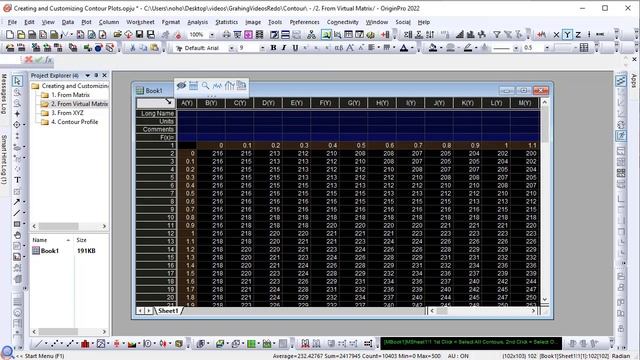Click the Column/Bar chart icon in bottom toolbar
Viewport: 640px width, 360px height.
click(x=85, y=344)
